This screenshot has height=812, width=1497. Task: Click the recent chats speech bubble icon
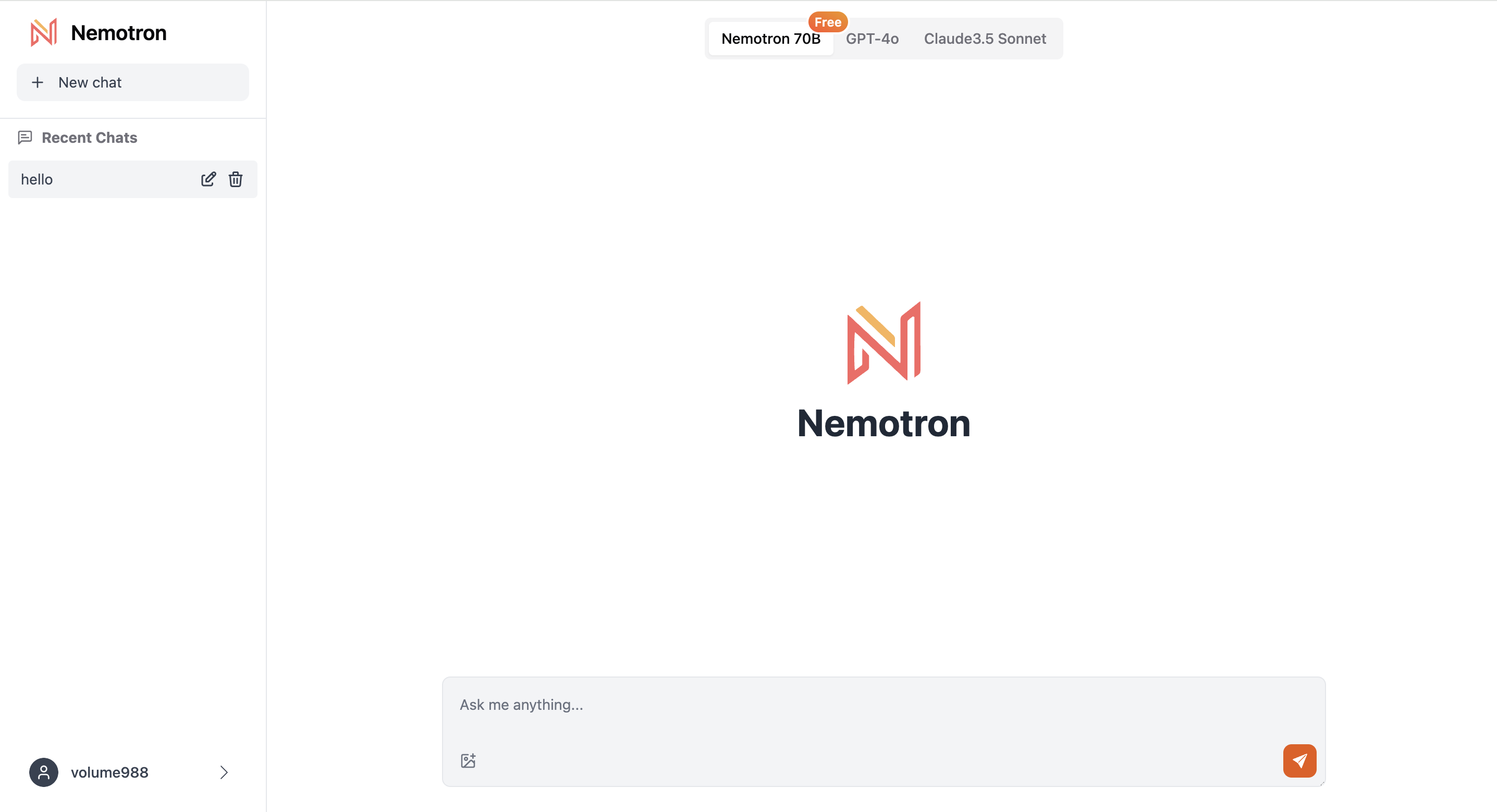click(25, 137)
